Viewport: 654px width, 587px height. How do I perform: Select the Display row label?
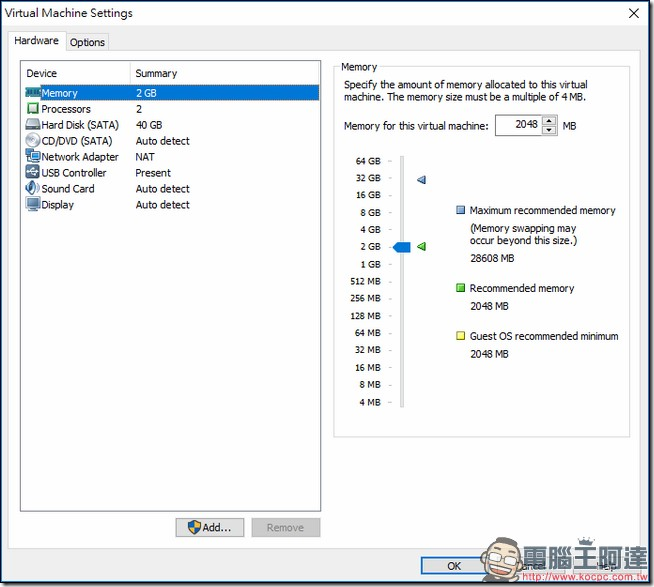point(58,205)
